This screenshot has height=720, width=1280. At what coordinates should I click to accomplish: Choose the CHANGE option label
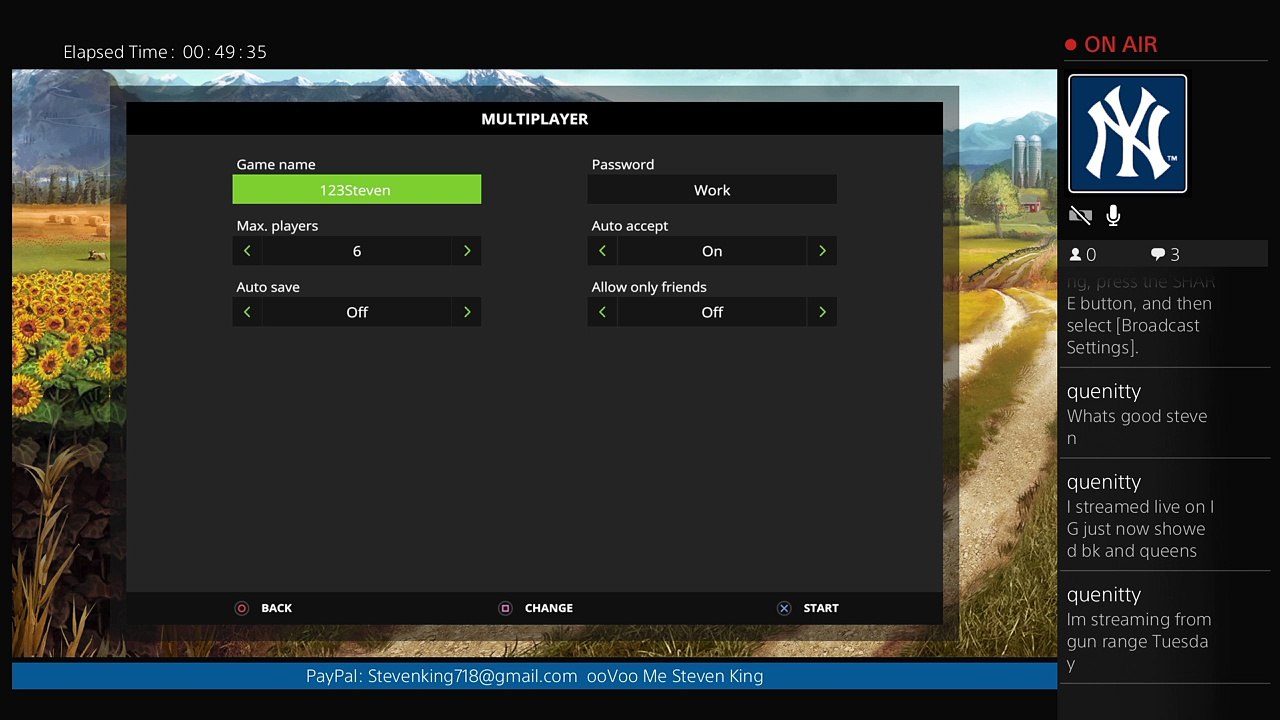point(549,608)
